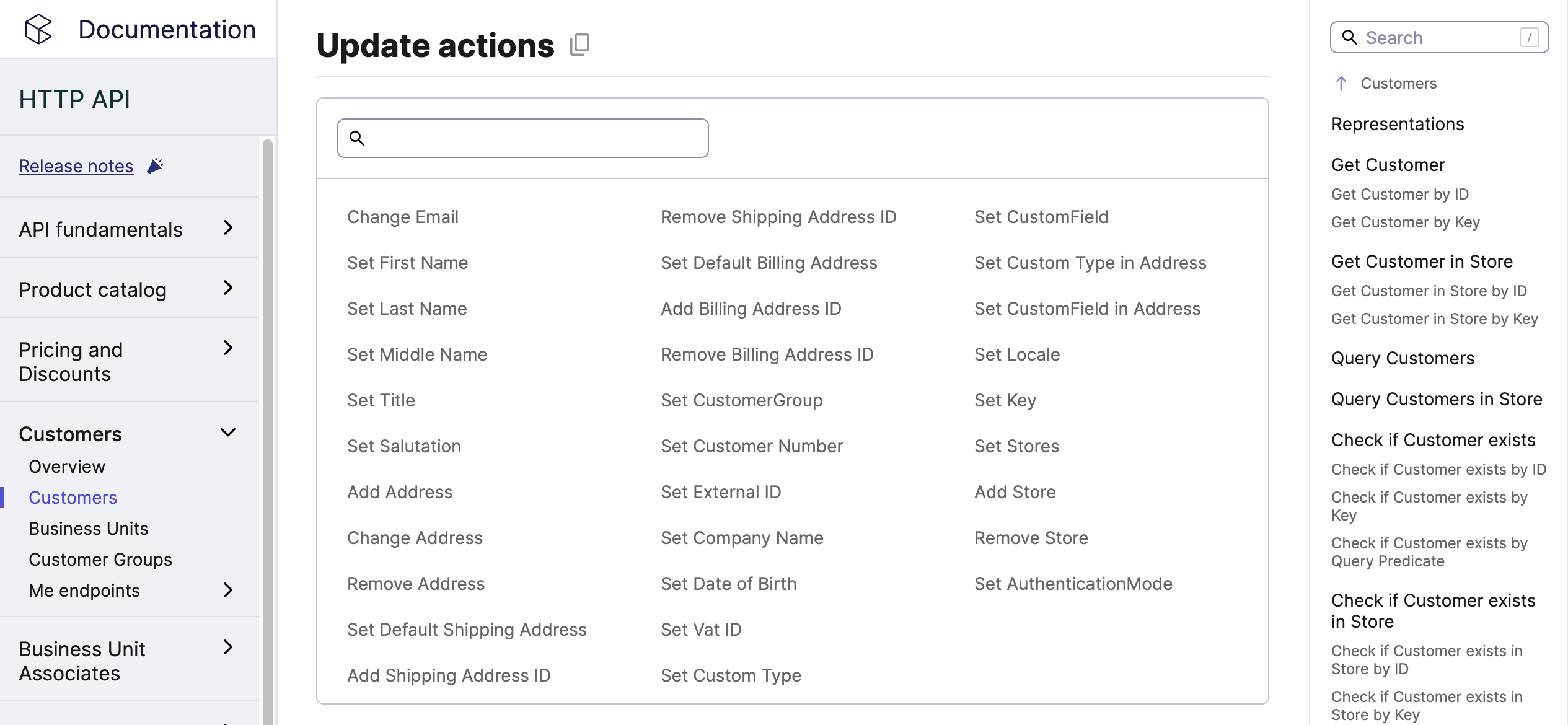
Task: Collapse the Customers sidebar section
Action: (227, 433)
